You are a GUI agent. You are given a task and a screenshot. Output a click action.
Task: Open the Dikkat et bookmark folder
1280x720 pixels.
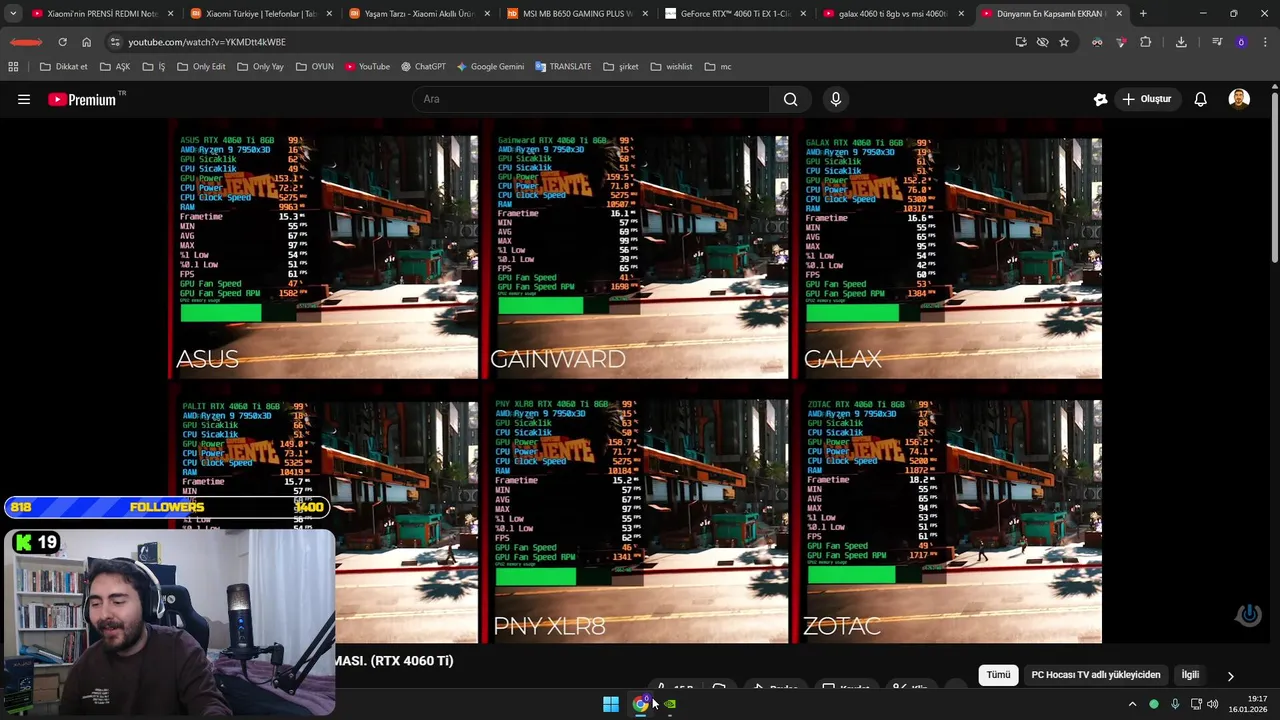[x=63, y=67]
